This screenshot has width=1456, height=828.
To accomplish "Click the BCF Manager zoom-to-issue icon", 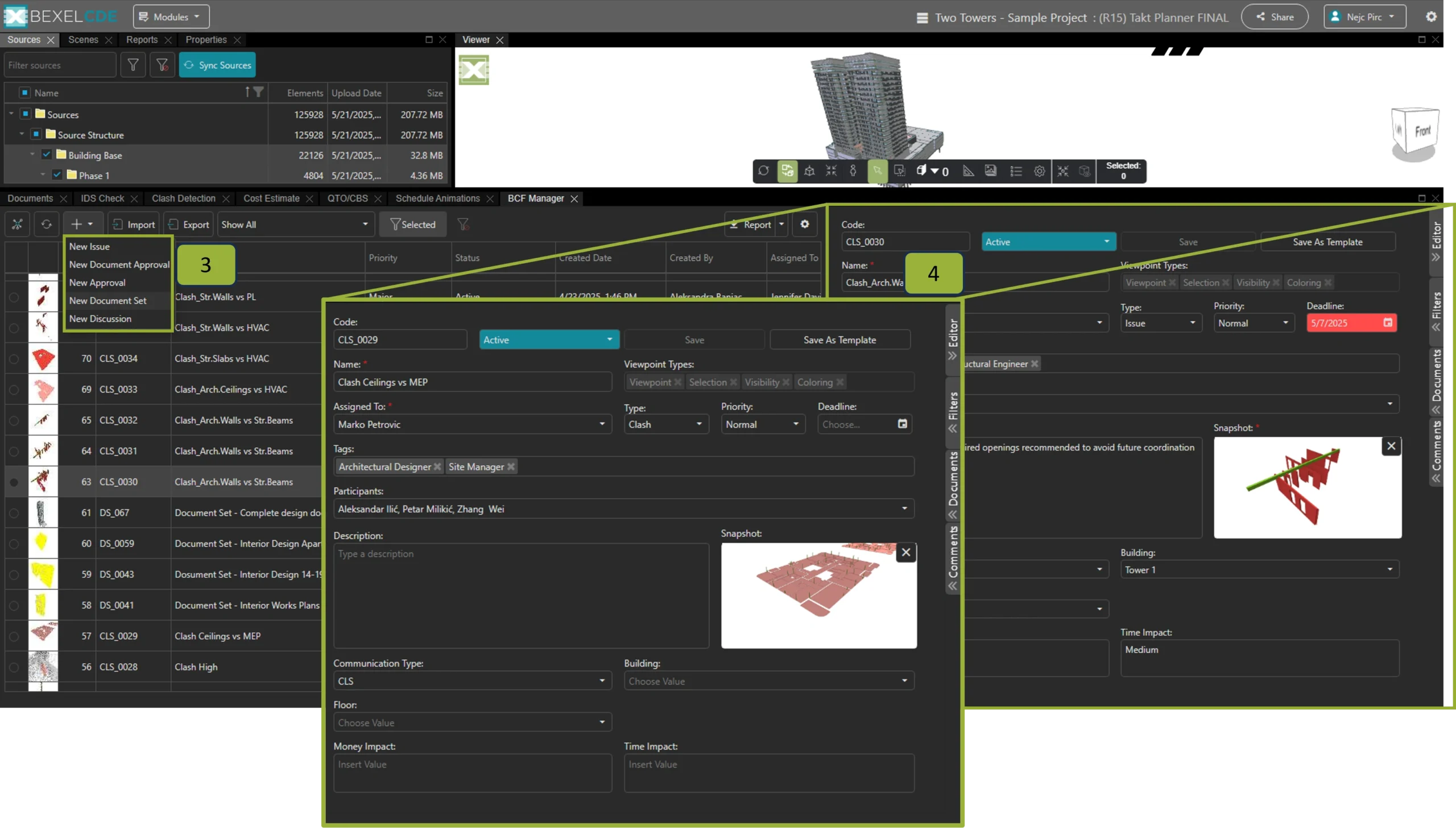I will [17, 224].
